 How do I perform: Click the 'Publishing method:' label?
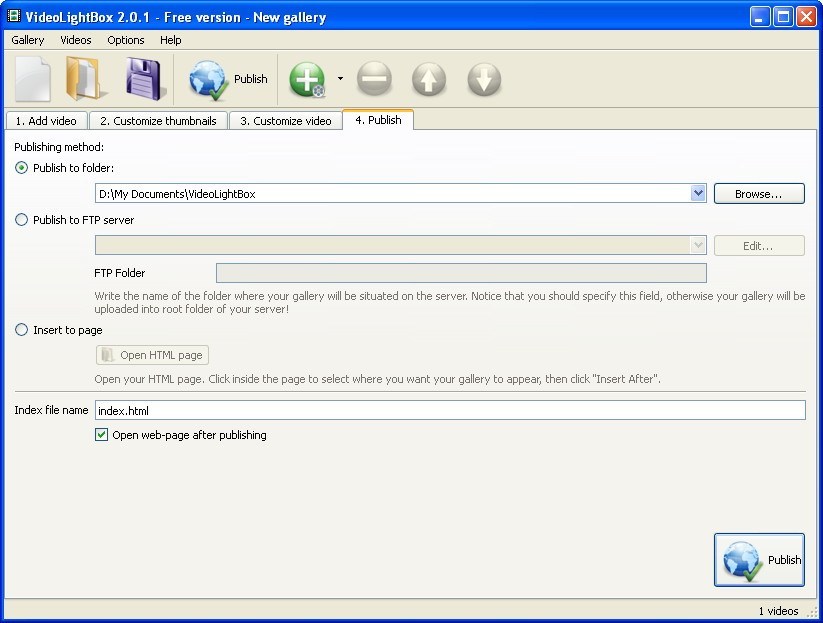[x=59, y=147]
